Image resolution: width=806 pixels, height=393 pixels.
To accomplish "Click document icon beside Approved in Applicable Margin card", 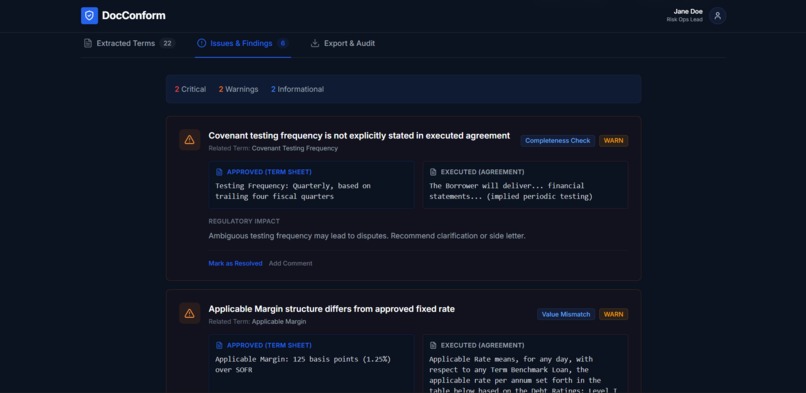I will coord(219,345).
